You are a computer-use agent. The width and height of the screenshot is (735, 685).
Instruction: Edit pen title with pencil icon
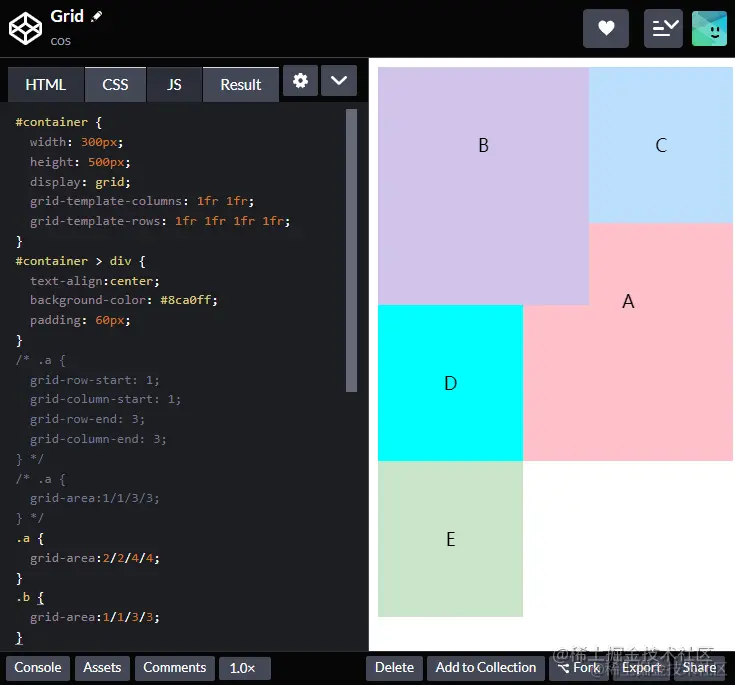point(97,16)
